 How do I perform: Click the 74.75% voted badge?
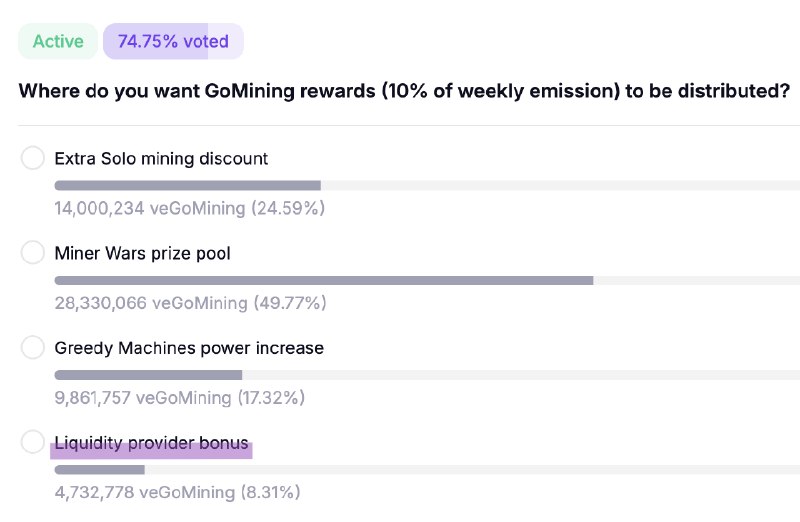pos(173,41)
